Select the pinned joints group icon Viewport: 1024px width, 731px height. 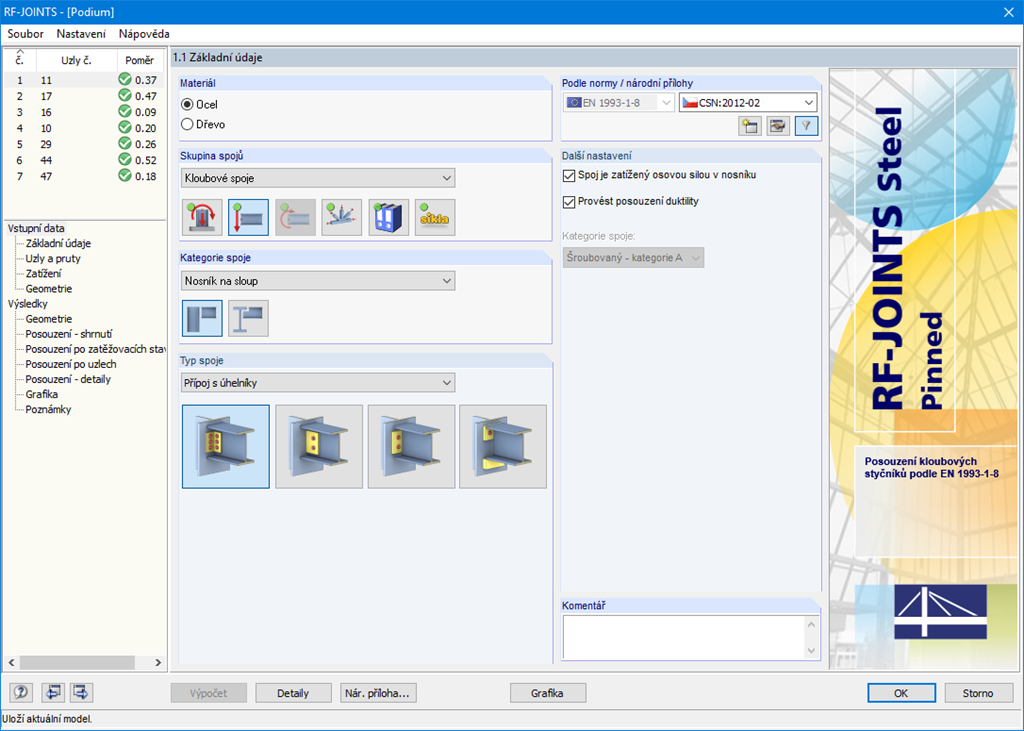click(x=248, y=218)
